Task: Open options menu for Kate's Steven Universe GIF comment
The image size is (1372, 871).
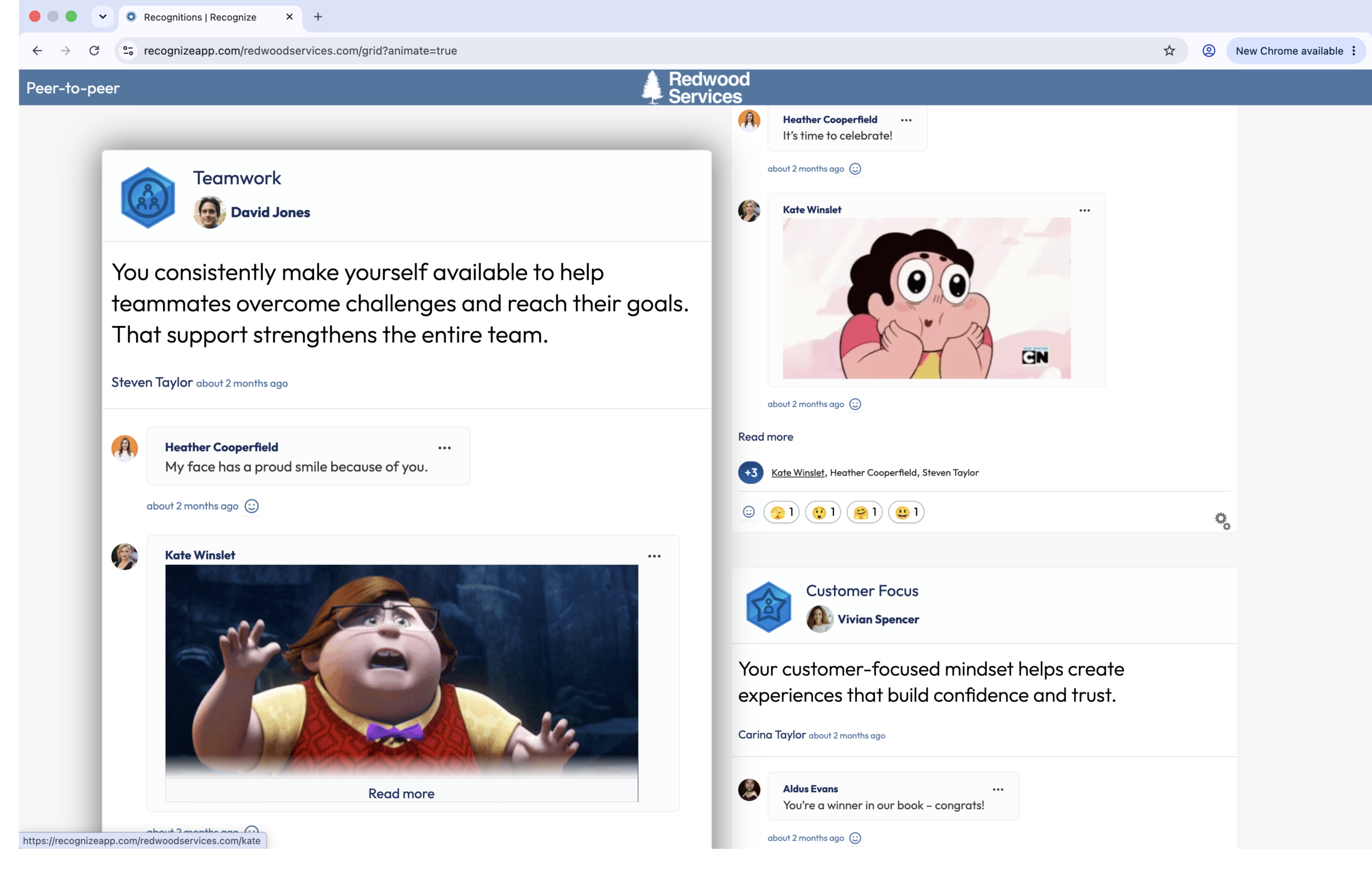Action: point(1084,211)
